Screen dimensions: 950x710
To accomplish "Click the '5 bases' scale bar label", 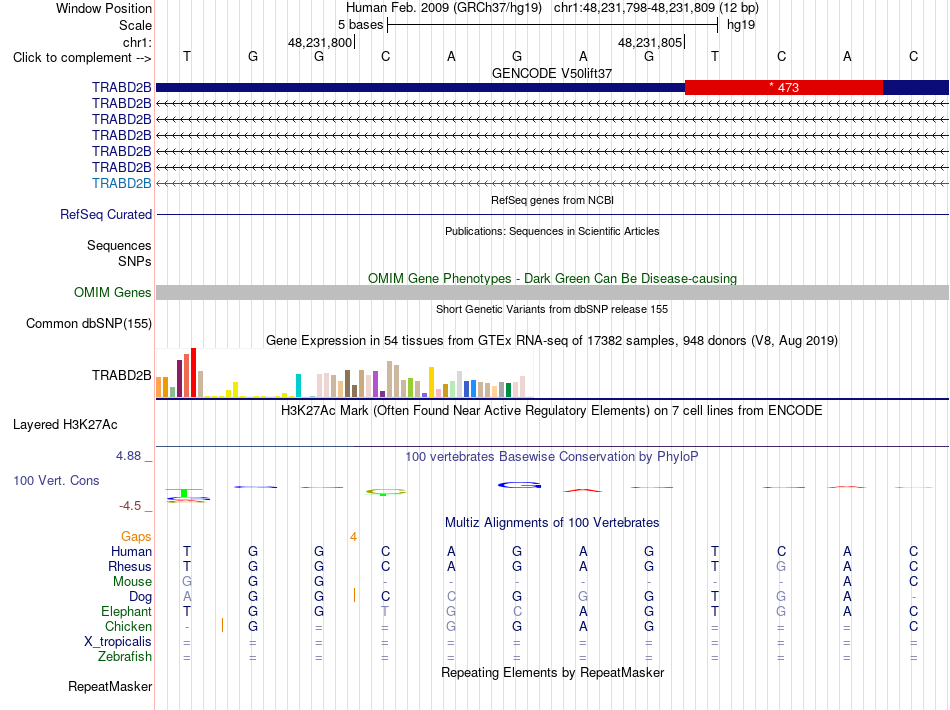I will 360,25.
